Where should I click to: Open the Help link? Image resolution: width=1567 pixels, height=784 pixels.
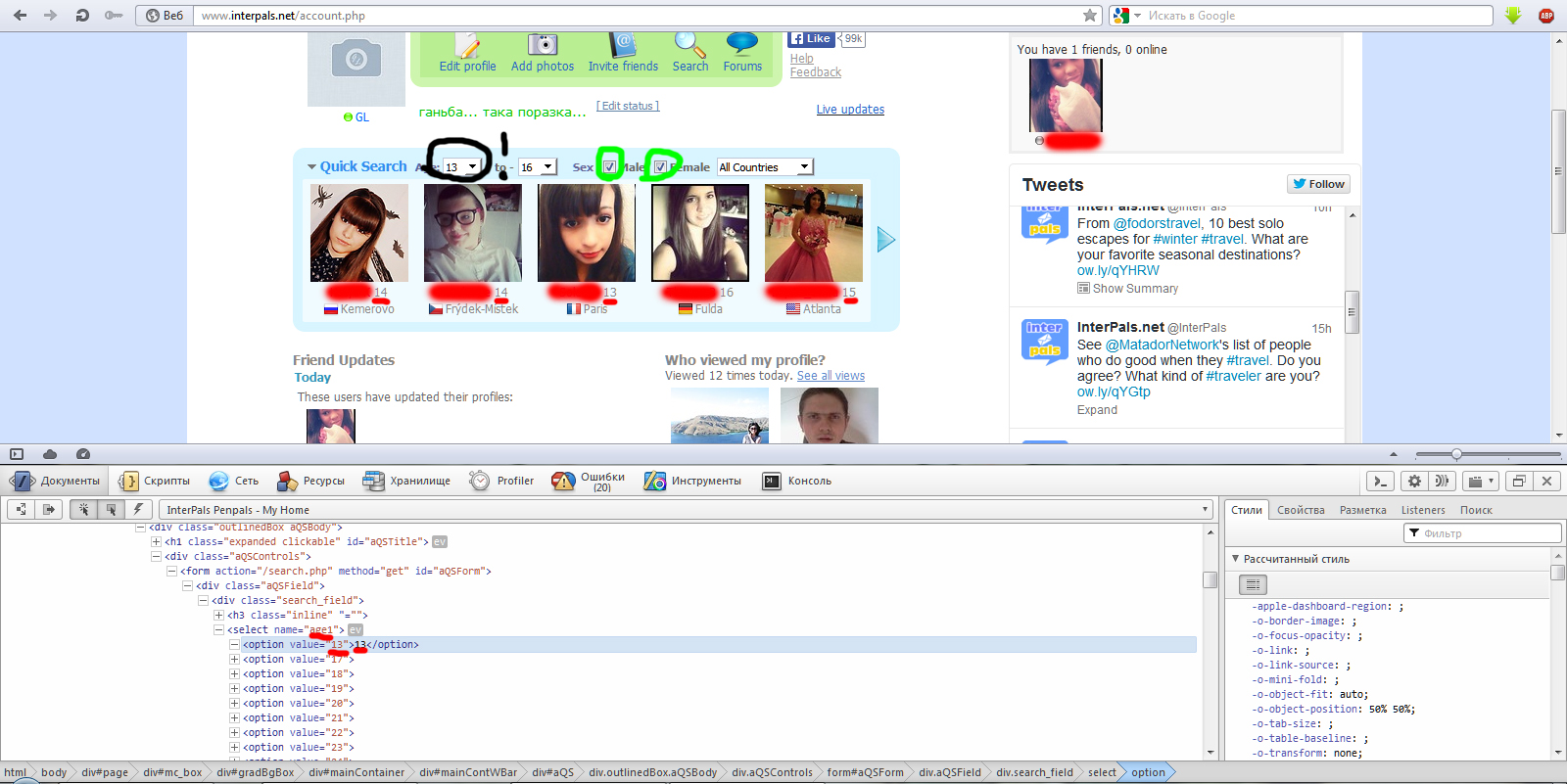pos(801,59)
